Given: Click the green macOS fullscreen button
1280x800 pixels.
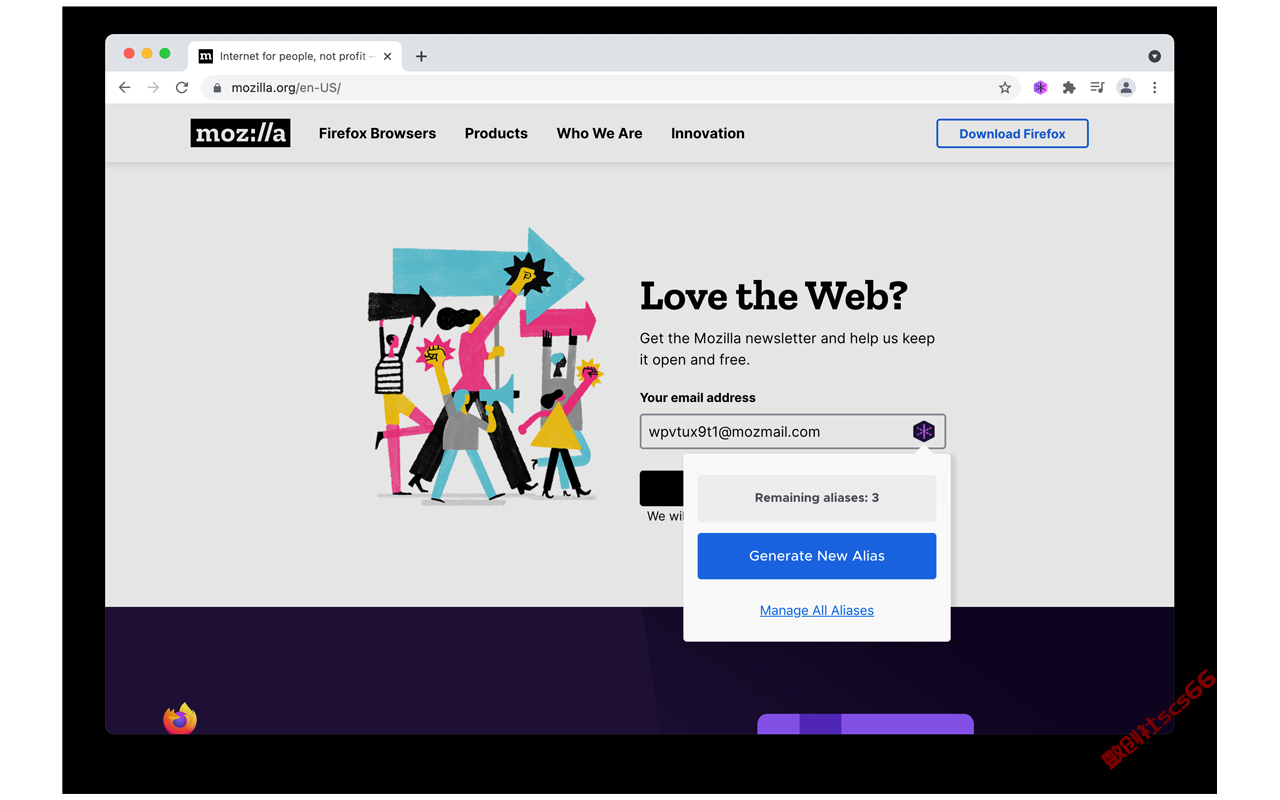Looking at the screenshot, I should (165, 53).
